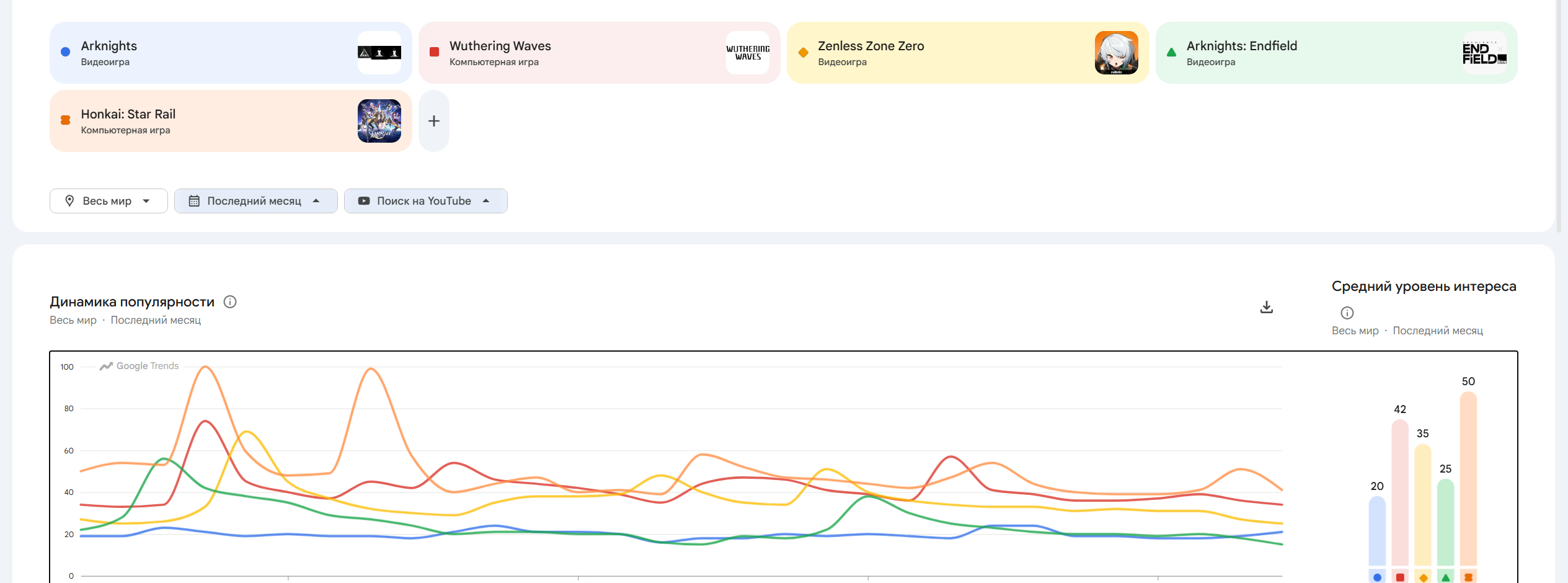Show info for Динамика популярности

click(x=230, y=302)
